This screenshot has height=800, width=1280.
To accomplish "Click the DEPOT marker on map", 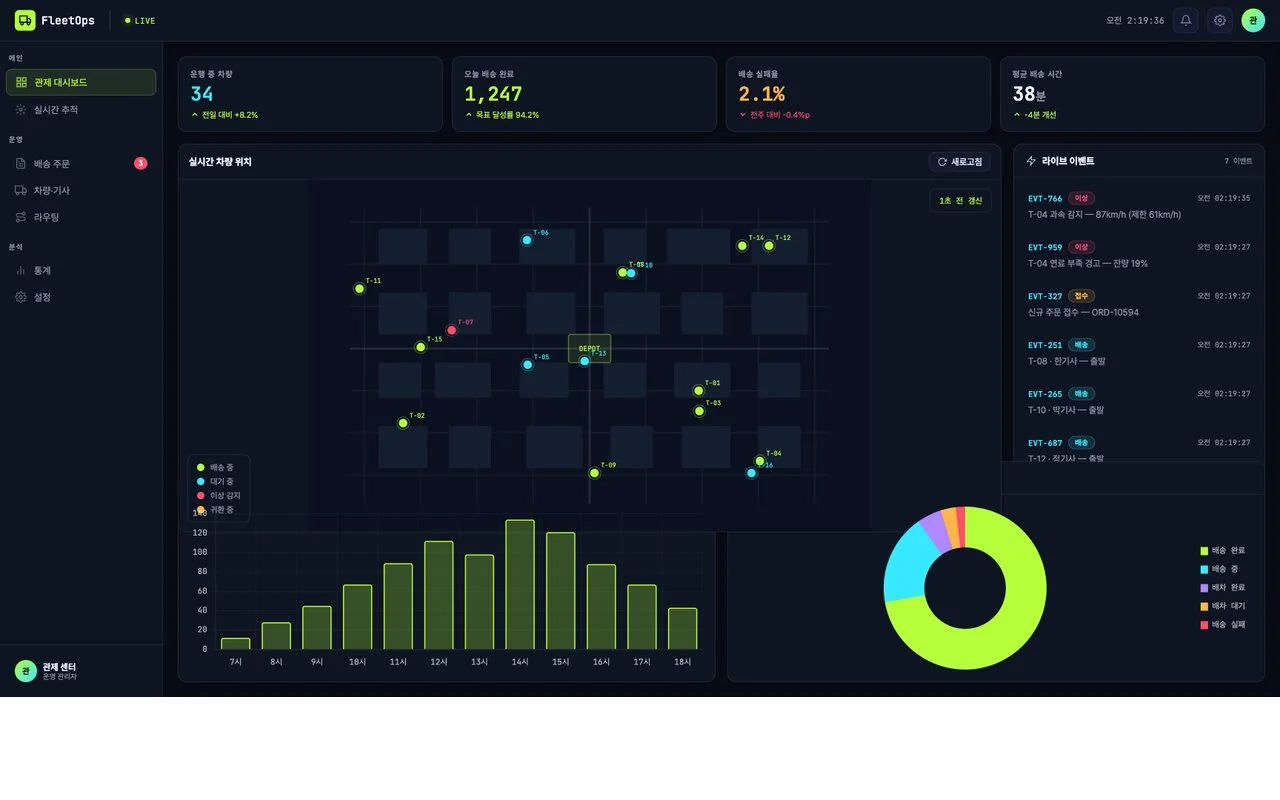I will point(589,348).
